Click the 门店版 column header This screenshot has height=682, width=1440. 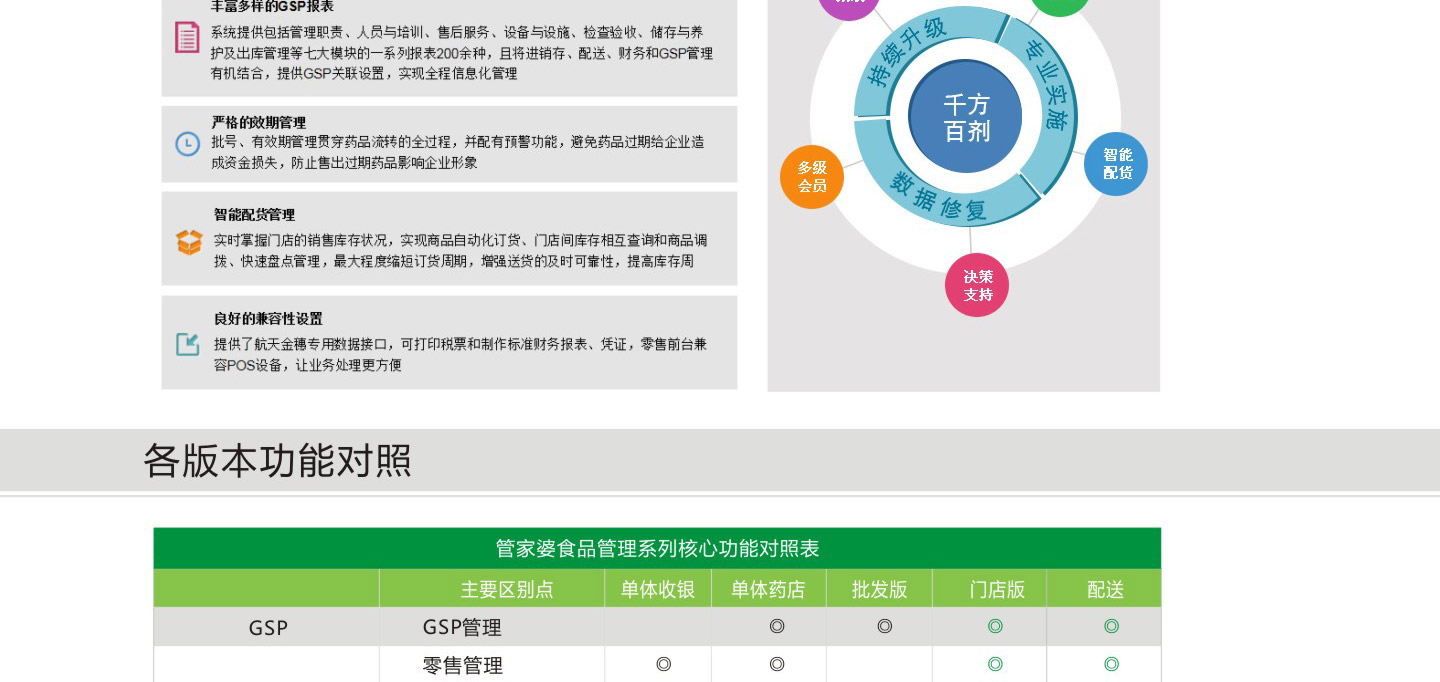[996, 590]
